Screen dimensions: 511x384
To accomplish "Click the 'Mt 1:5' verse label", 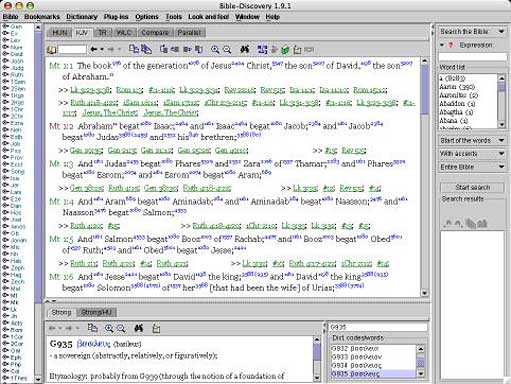I will (61, 239).
